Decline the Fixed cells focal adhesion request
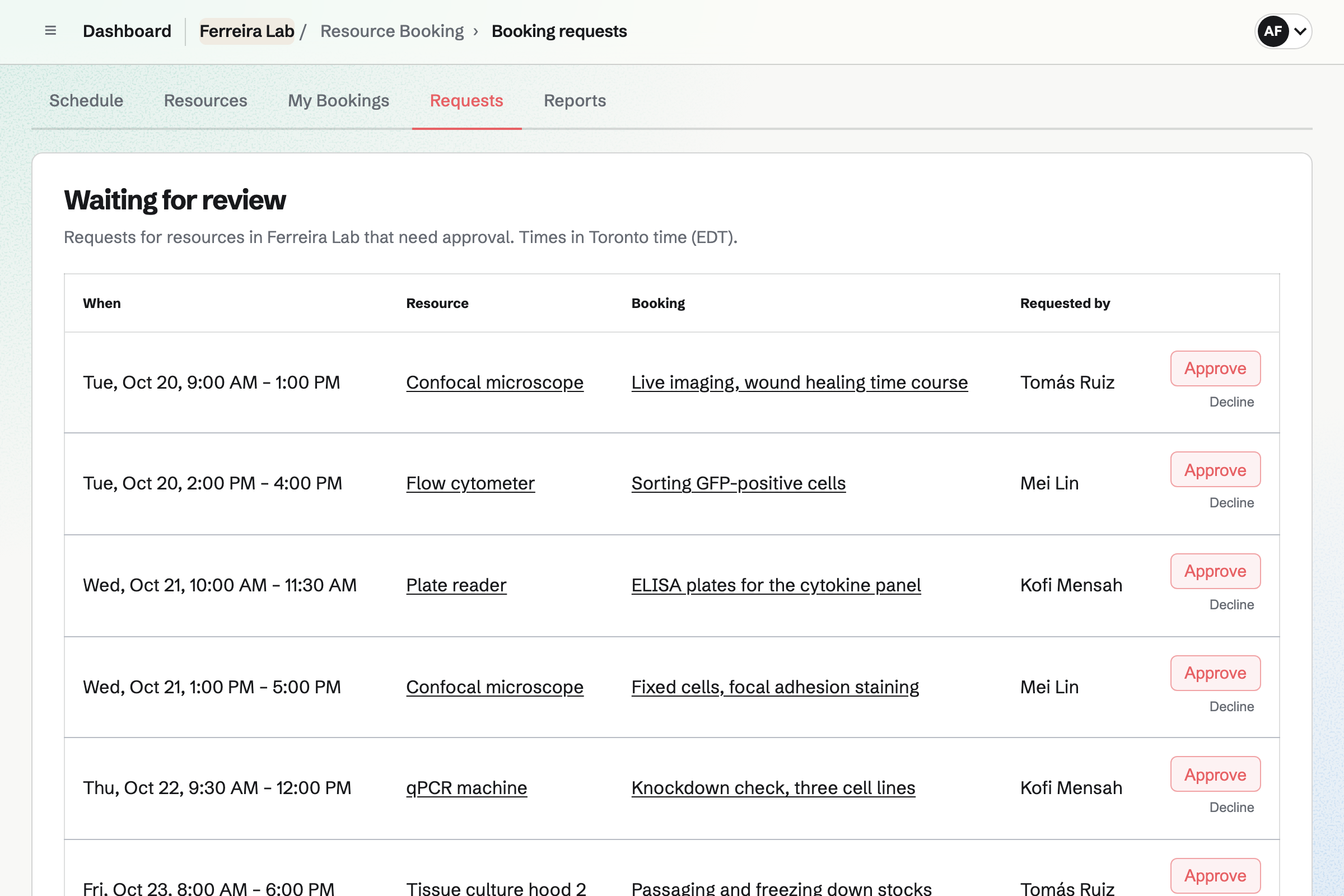Viewport: 1344px width, 896px height. coord(1231,706)
